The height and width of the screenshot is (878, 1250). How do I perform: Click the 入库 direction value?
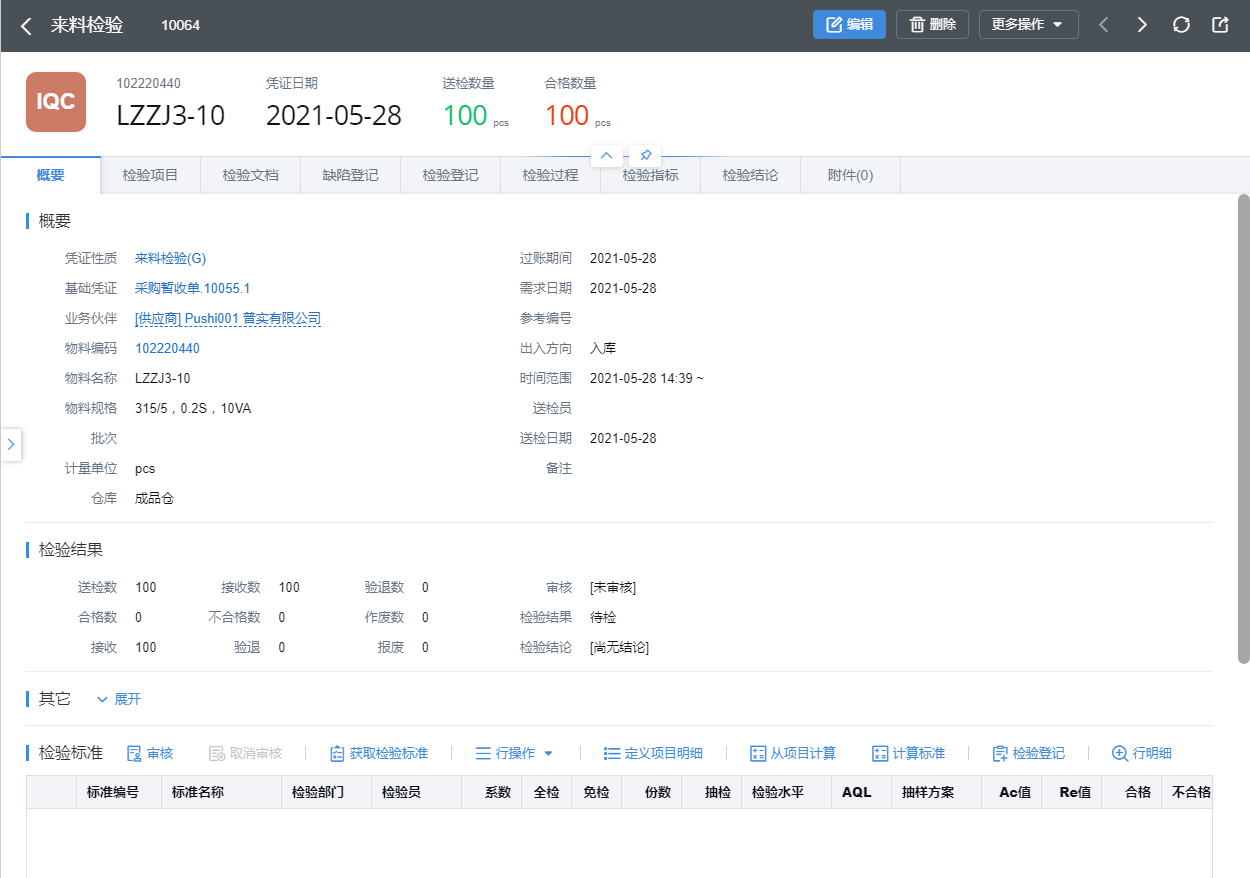click(603, 348)
